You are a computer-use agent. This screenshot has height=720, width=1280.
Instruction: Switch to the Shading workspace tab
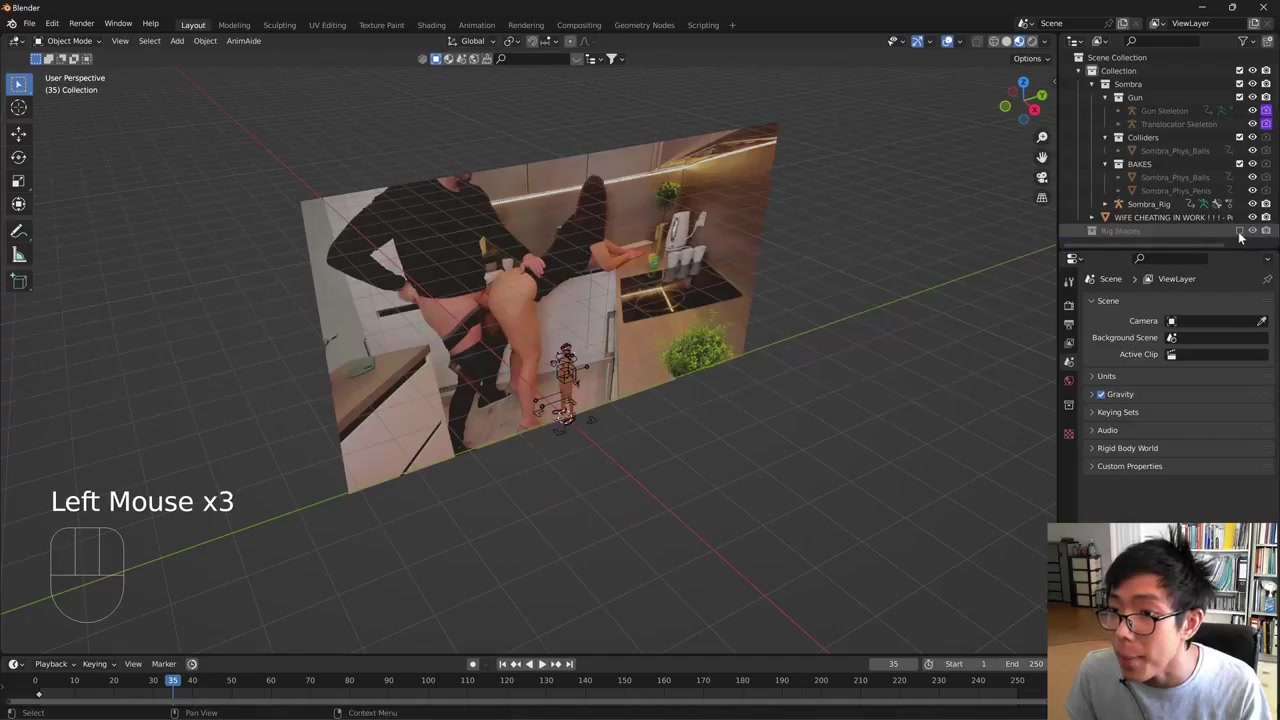click(x=431, y=25)
